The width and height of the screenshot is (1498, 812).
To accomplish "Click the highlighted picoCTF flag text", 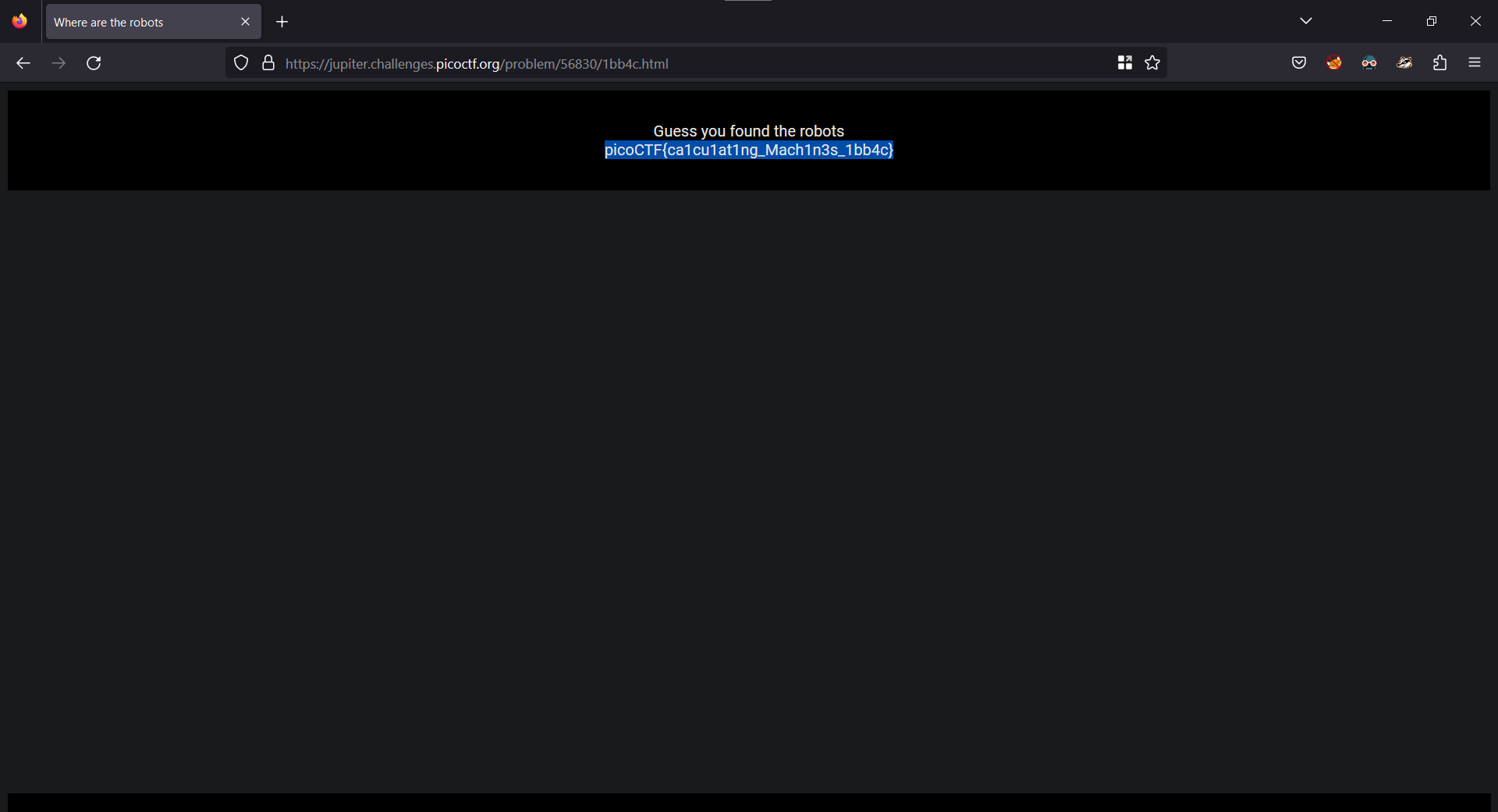I will click(x=749, y=150).
